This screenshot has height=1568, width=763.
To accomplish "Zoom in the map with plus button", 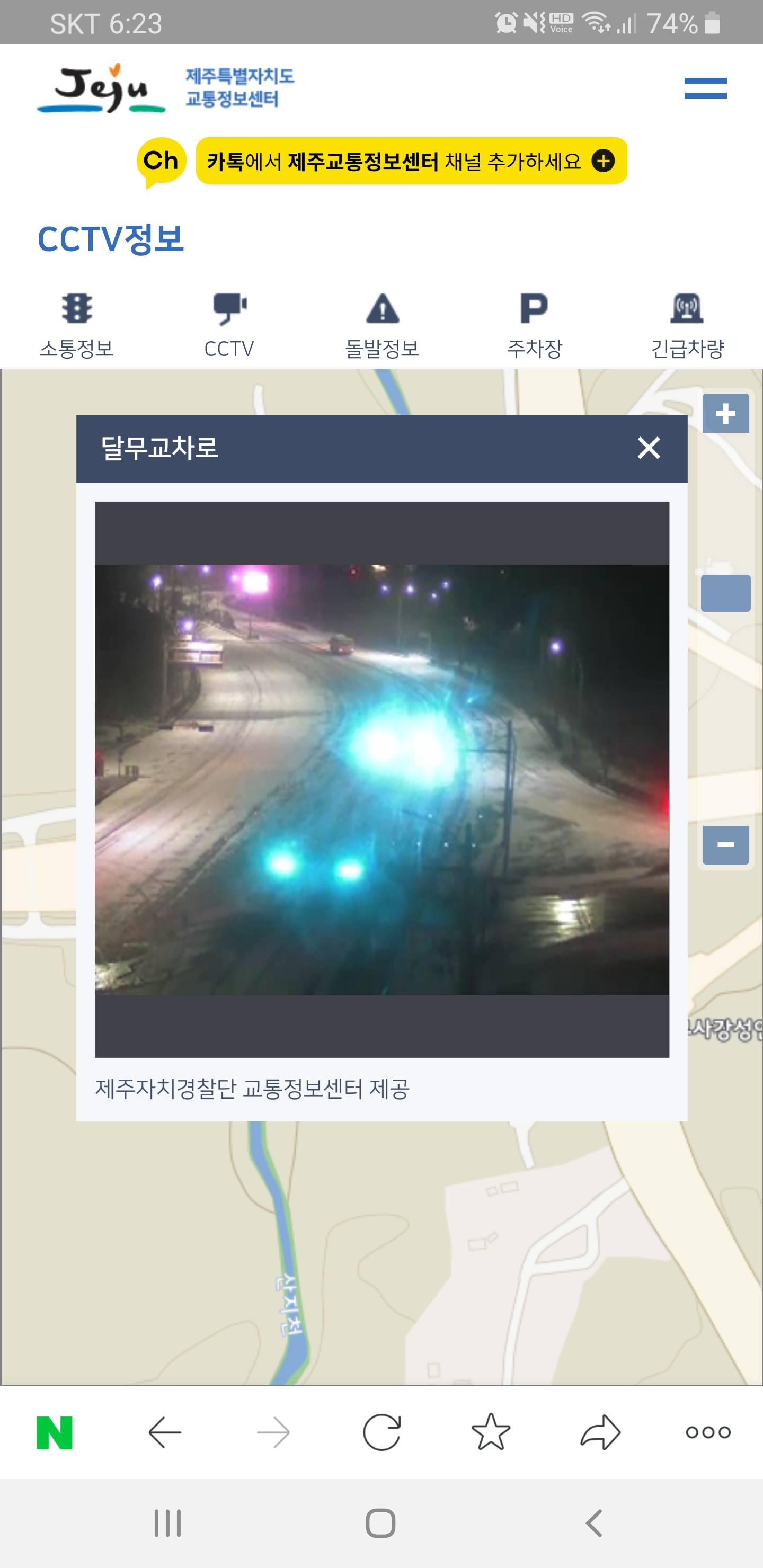I will click(725, 413).
